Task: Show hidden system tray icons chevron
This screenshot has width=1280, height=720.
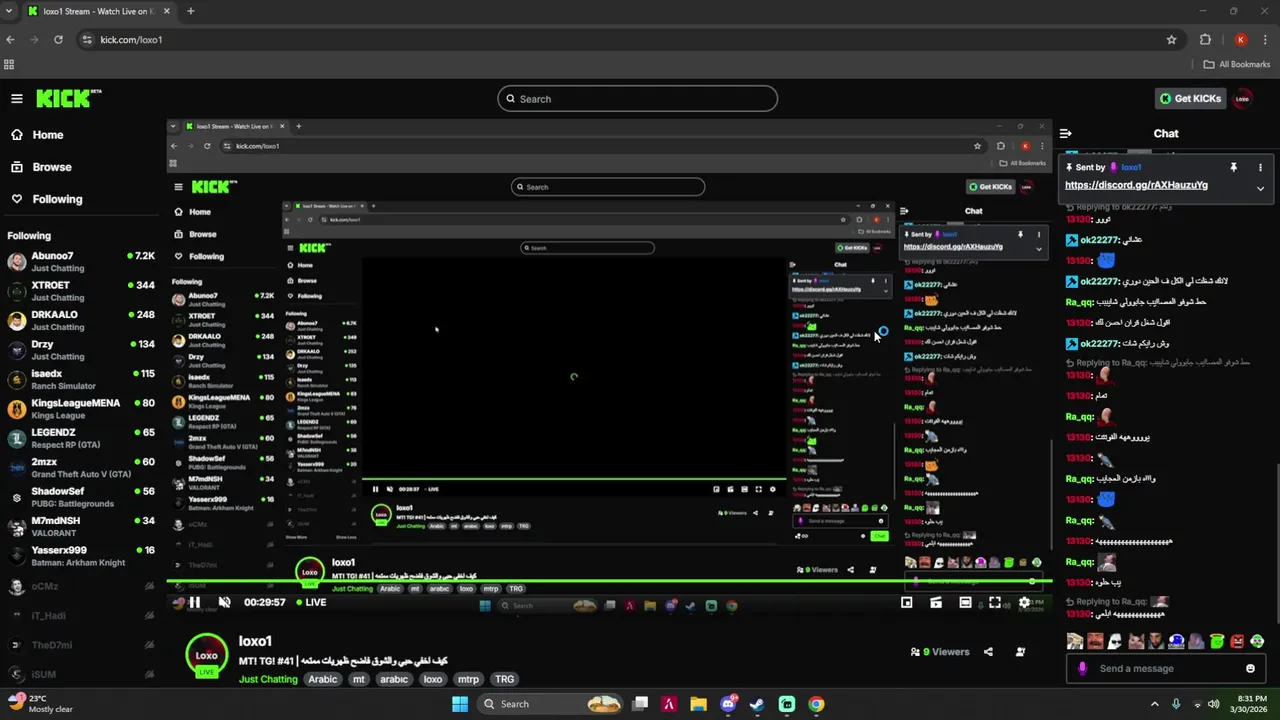Action: 1154,704
